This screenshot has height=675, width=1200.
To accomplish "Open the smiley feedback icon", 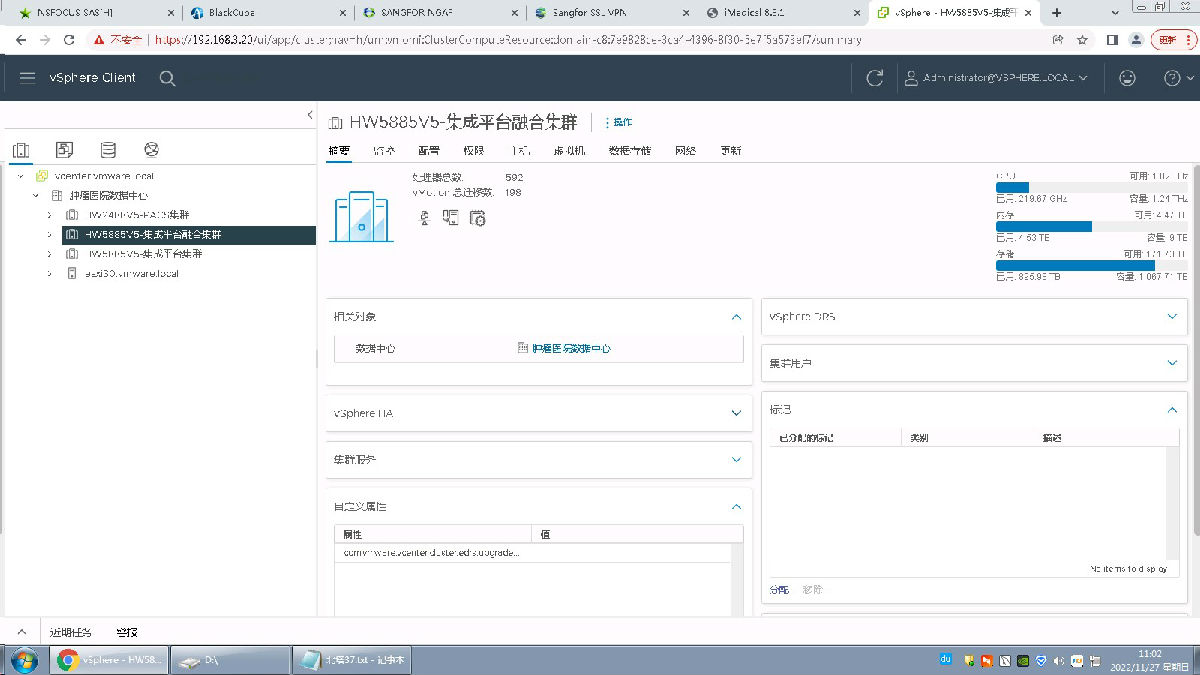I will pos(1127,78).
